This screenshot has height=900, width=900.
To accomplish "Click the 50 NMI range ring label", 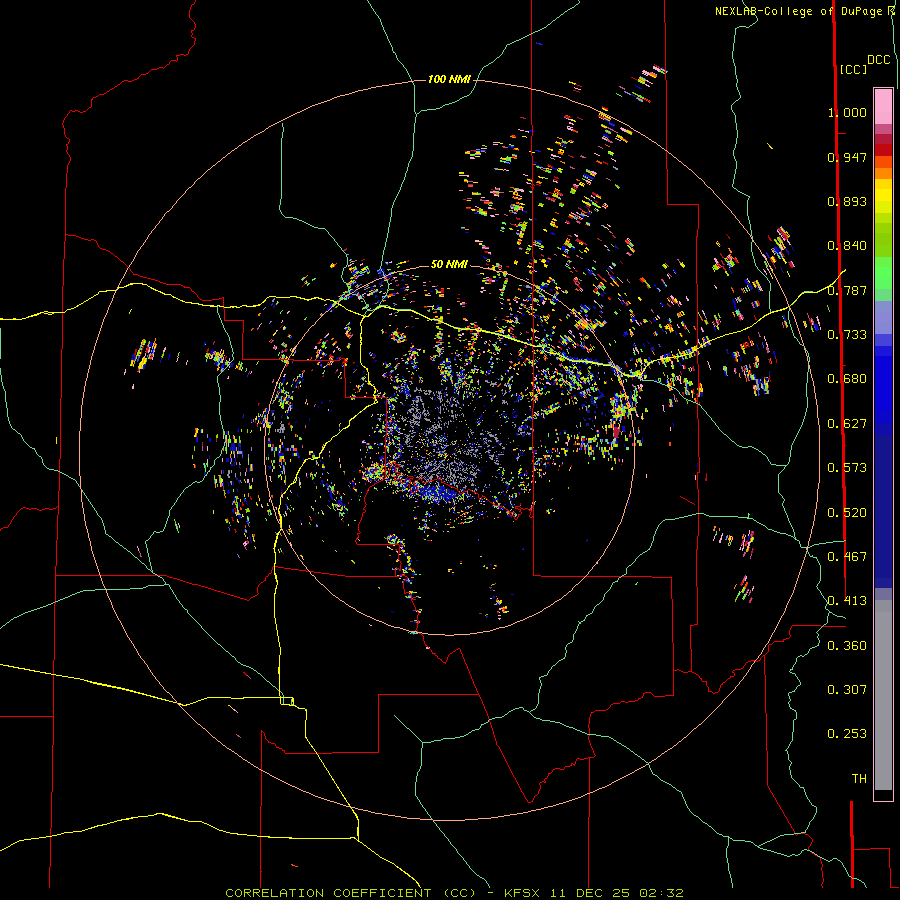I will (x=449, y=264).
